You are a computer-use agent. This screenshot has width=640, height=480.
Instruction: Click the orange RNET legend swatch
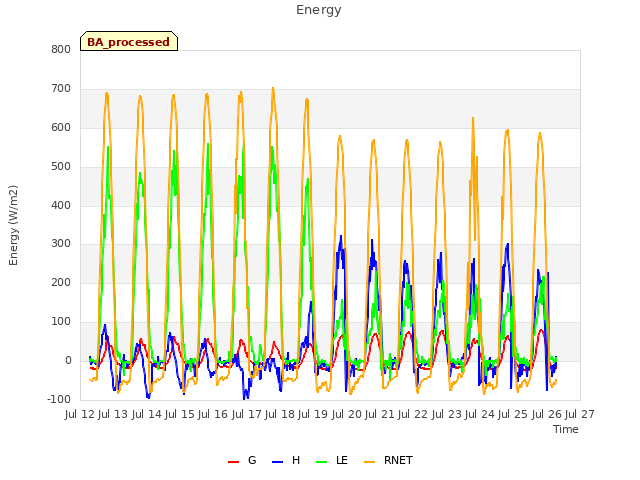point(369,462)
